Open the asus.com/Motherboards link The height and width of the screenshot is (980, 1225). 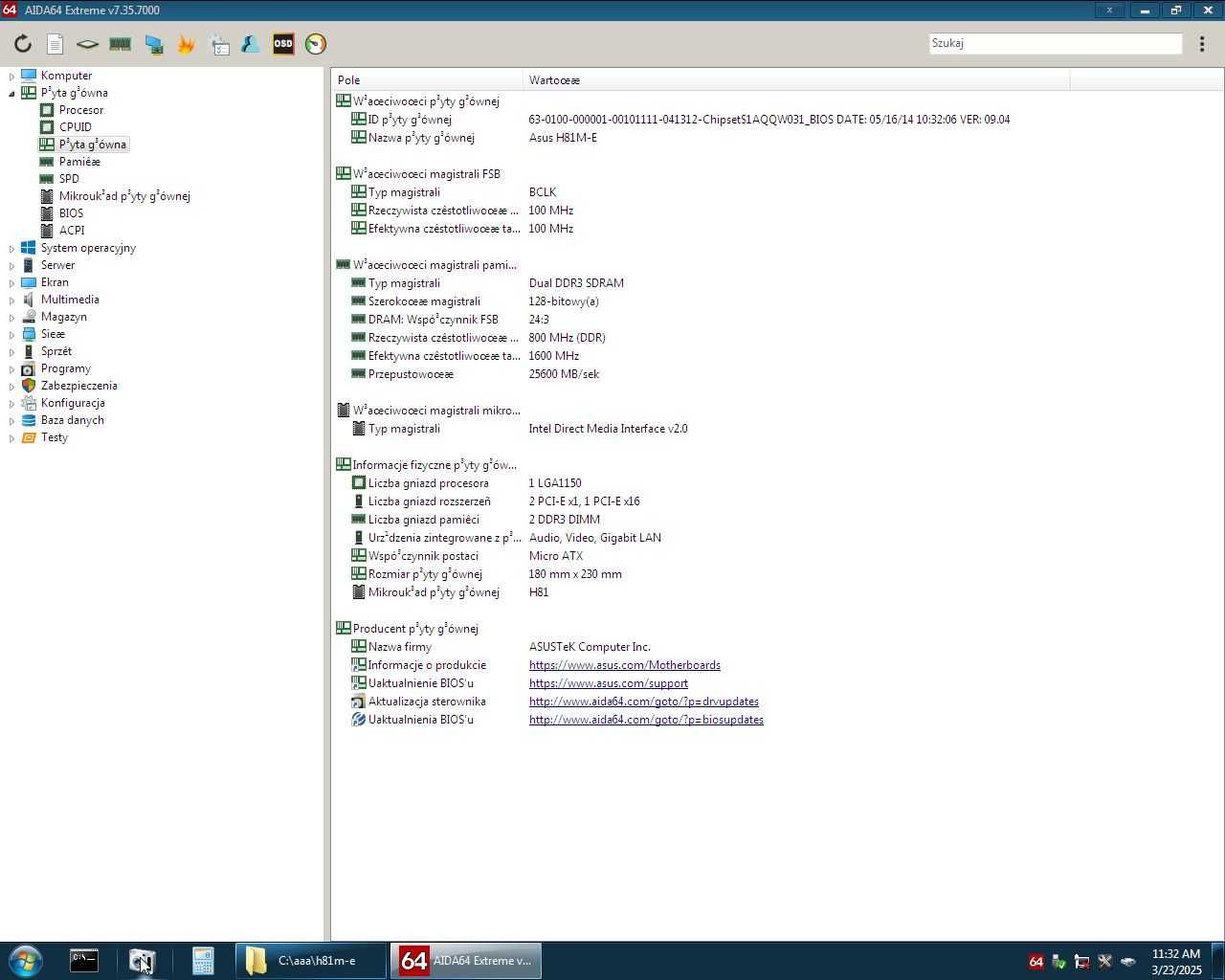coord(625,665)
